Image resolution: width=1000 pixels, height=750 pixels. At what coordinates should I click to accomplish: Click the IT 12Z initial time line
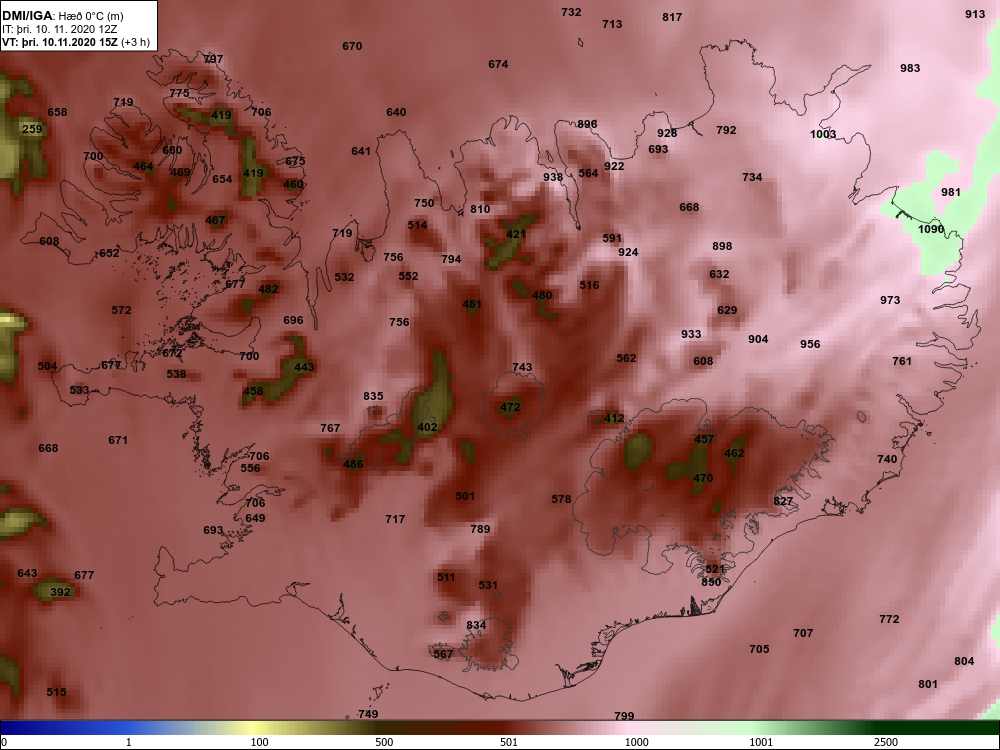[60, 29]
